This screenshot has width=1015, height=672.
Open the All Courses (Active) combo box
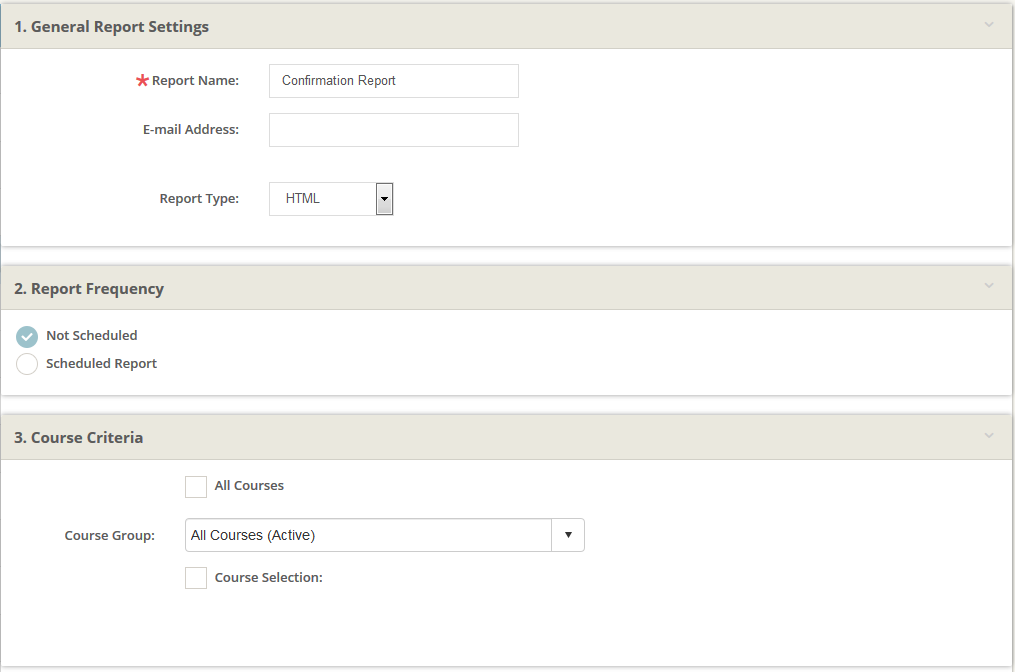coord(368,535)
